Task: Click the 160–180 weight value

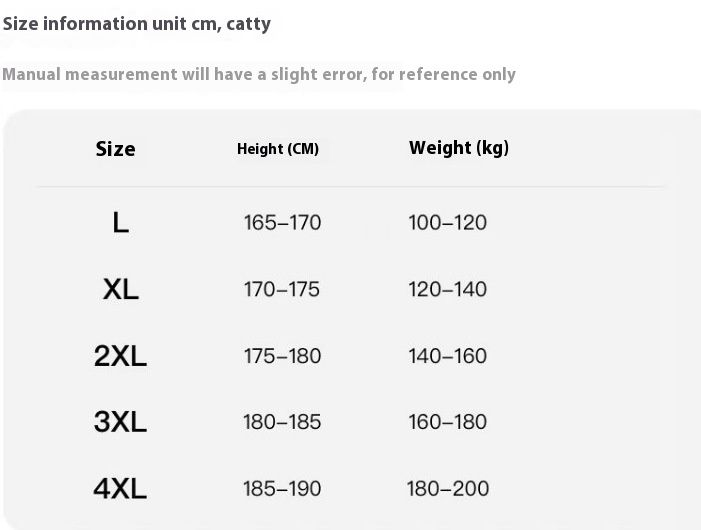Action: (447, 422)
